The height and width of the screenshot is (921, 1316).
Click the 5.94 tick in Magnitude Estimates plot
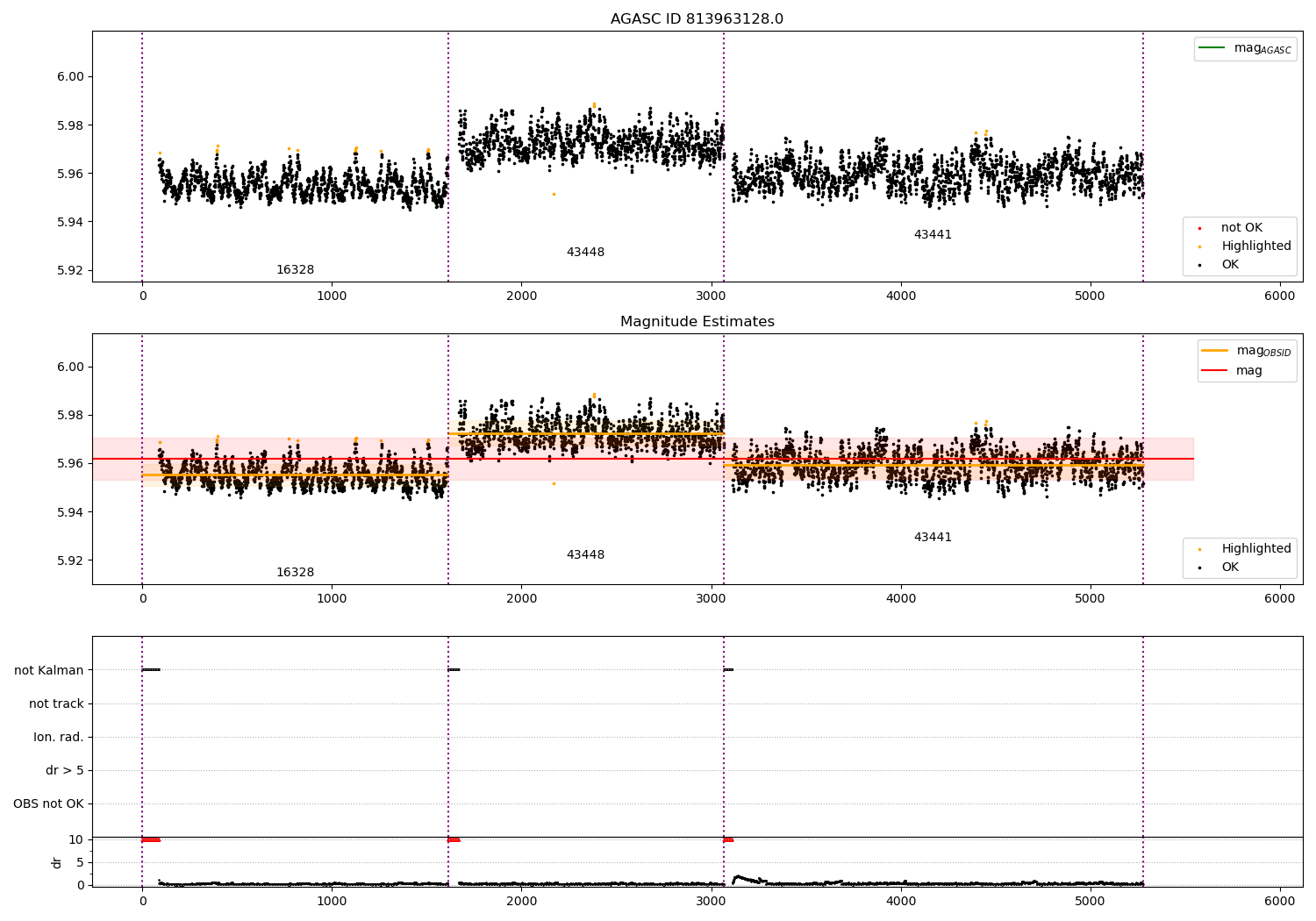(70, 512)
